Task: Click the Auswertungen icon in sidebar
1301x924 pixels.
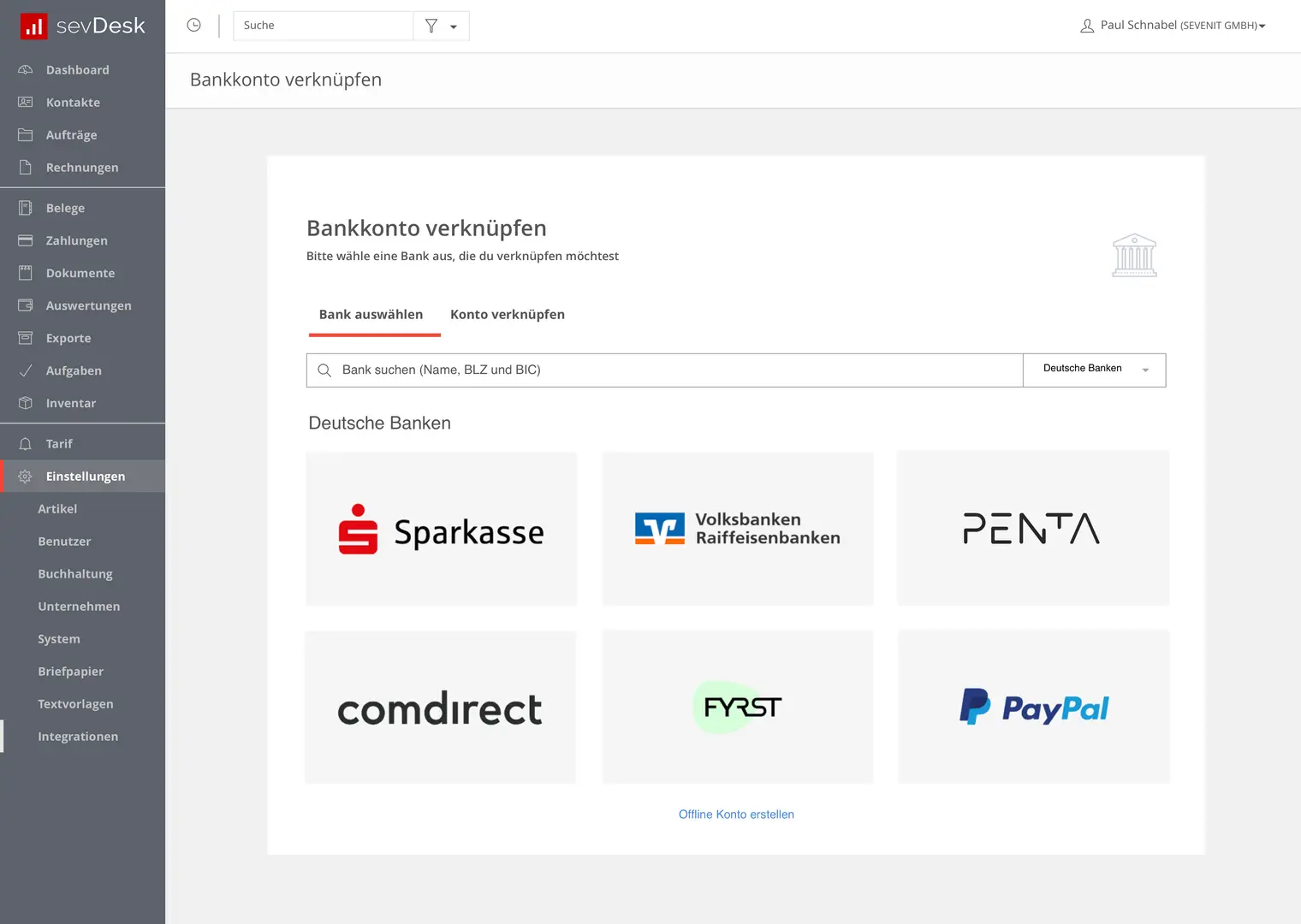Action: coord(26,305)
